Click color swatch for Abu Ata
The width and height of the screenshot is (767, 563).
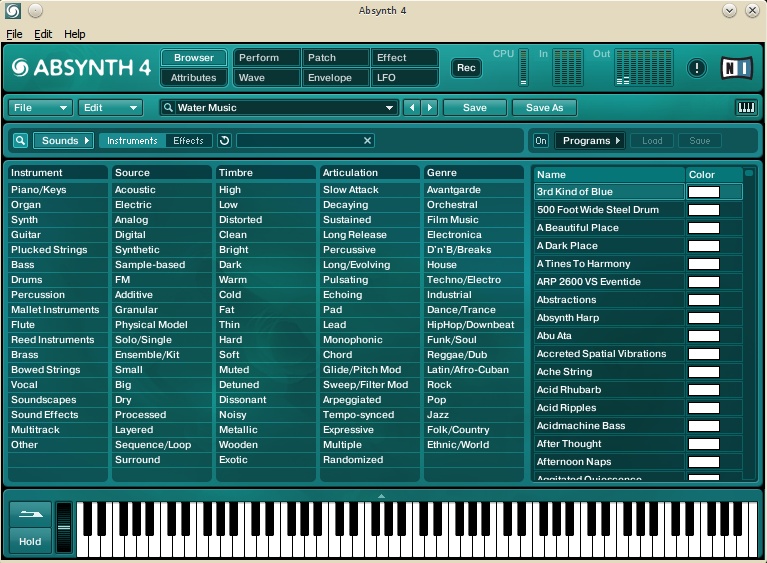pos(704,336)
